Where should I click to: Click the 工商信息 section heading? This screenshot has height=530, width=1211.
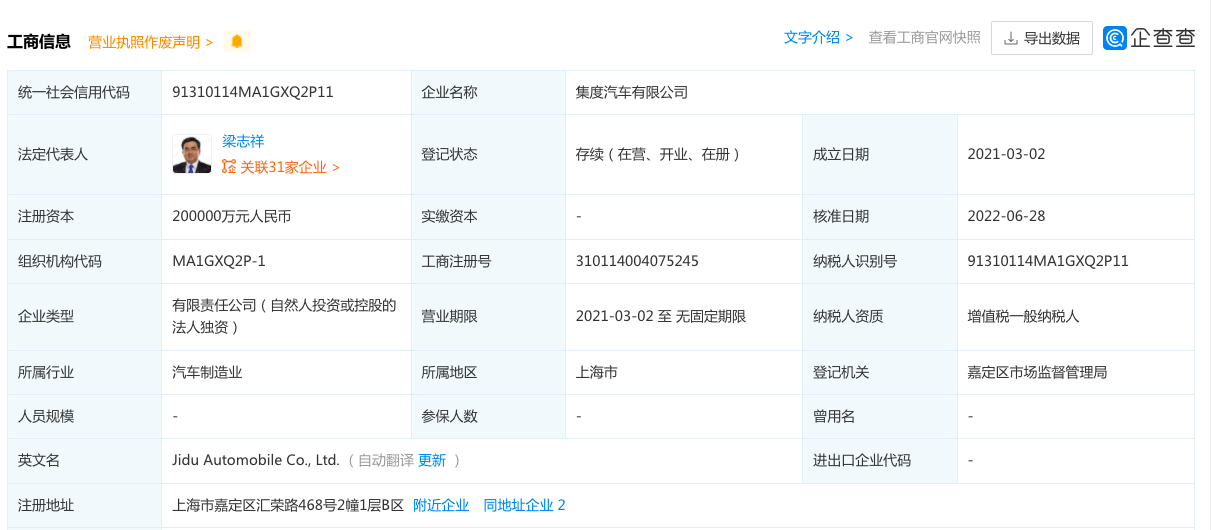pos(39,41)
